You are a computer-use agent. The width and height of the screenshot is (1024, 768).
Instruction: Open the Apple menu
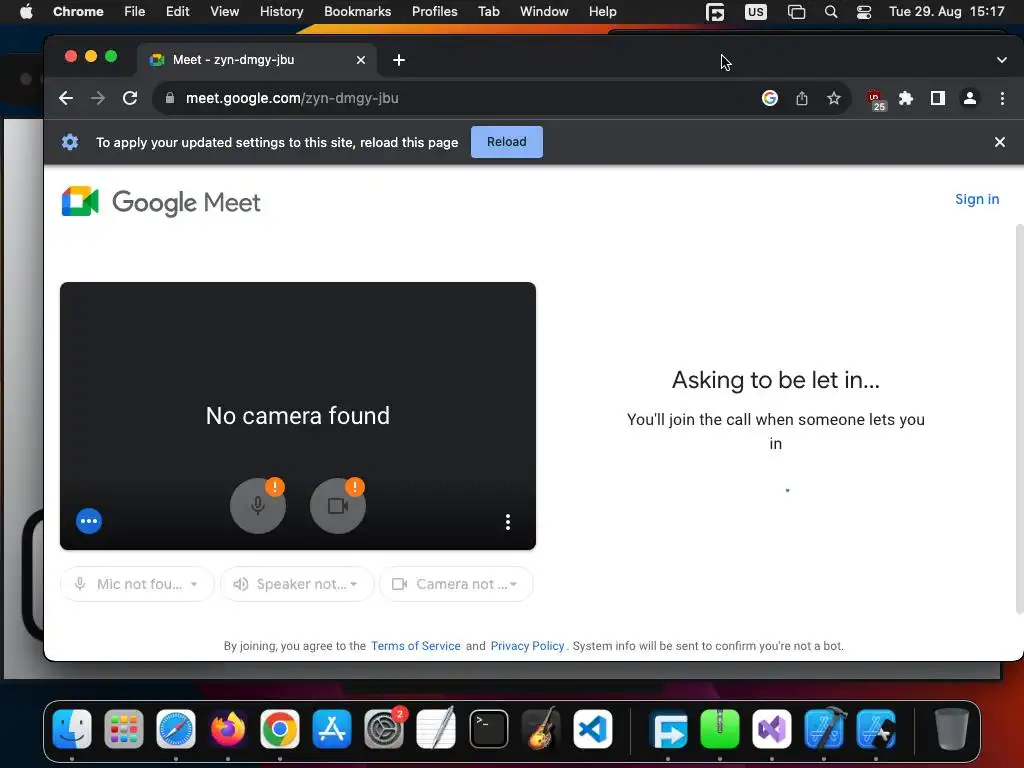coord(26,12)
